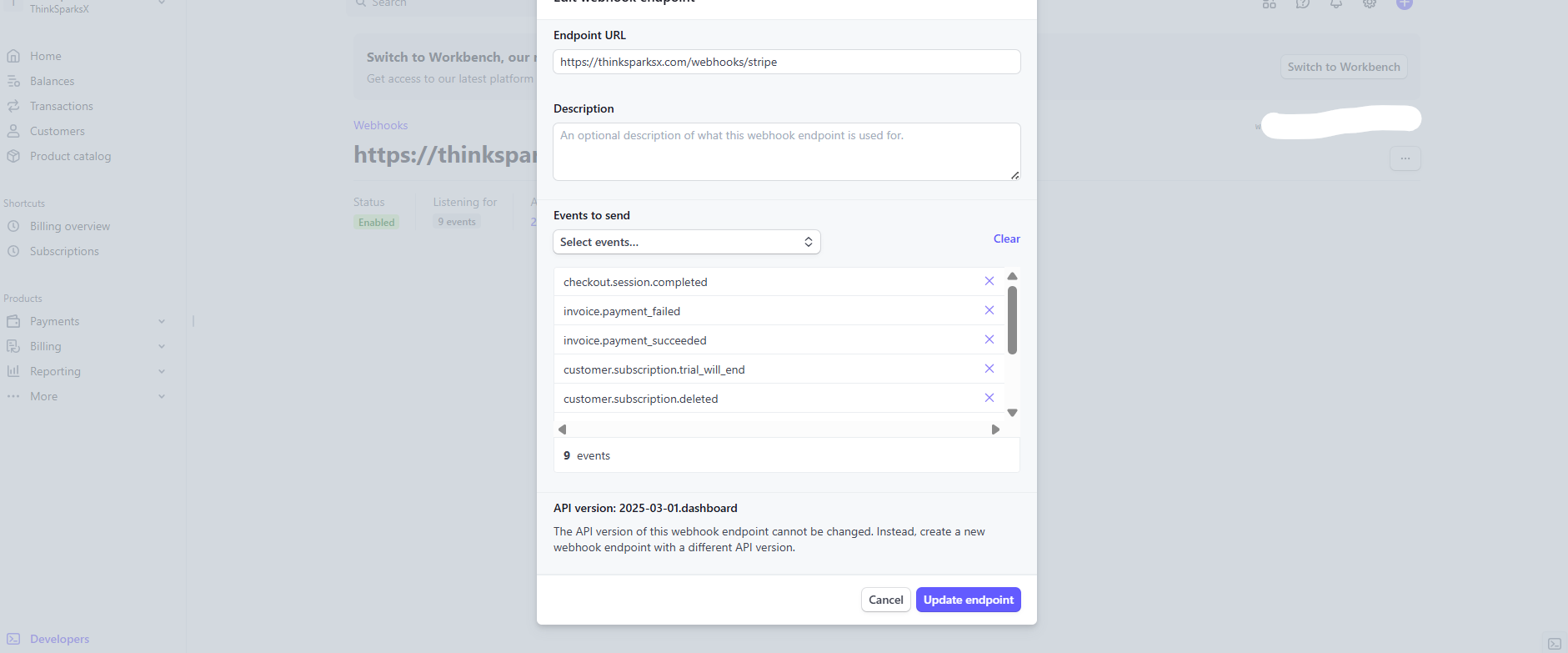Open the help chat icon in top bar
Screen dimensions: 1568x653
1302,3
